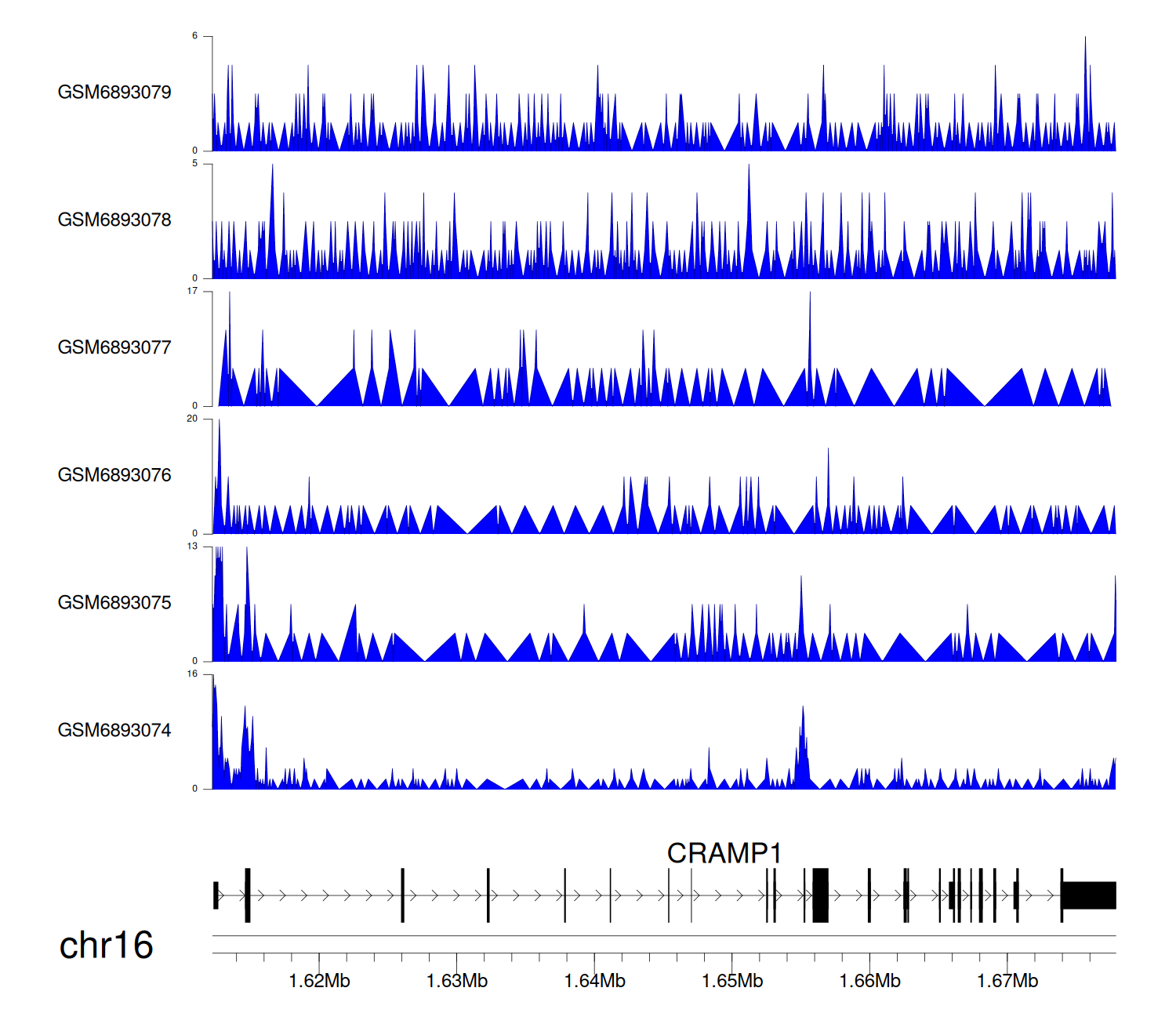1176x1035 pixels.
Task: Click the 1.66Mb position label
Action: point(869,981)
